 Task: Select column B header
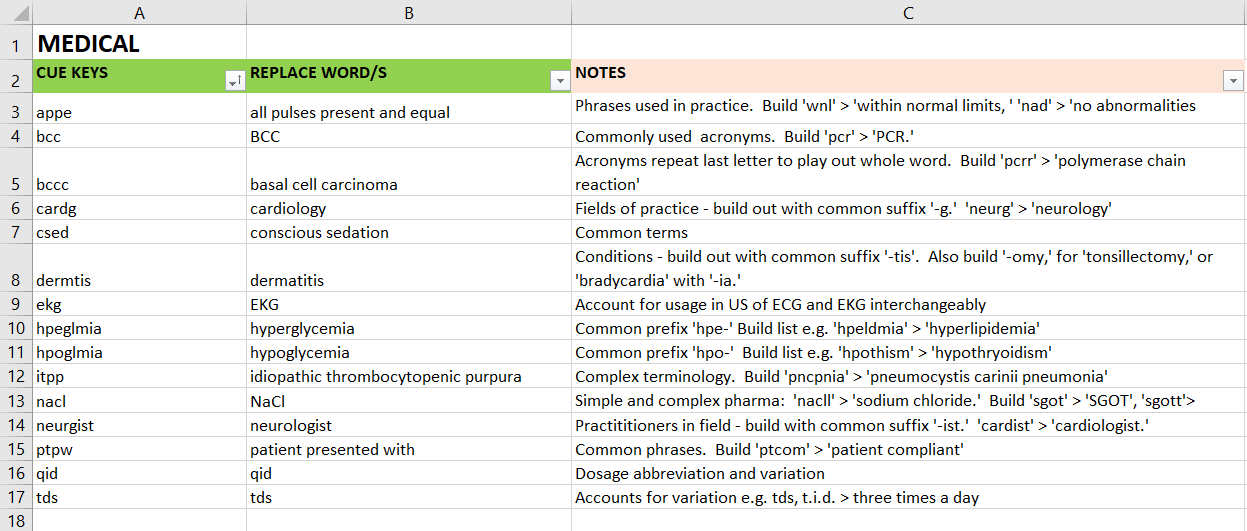(x=409, y=14)
